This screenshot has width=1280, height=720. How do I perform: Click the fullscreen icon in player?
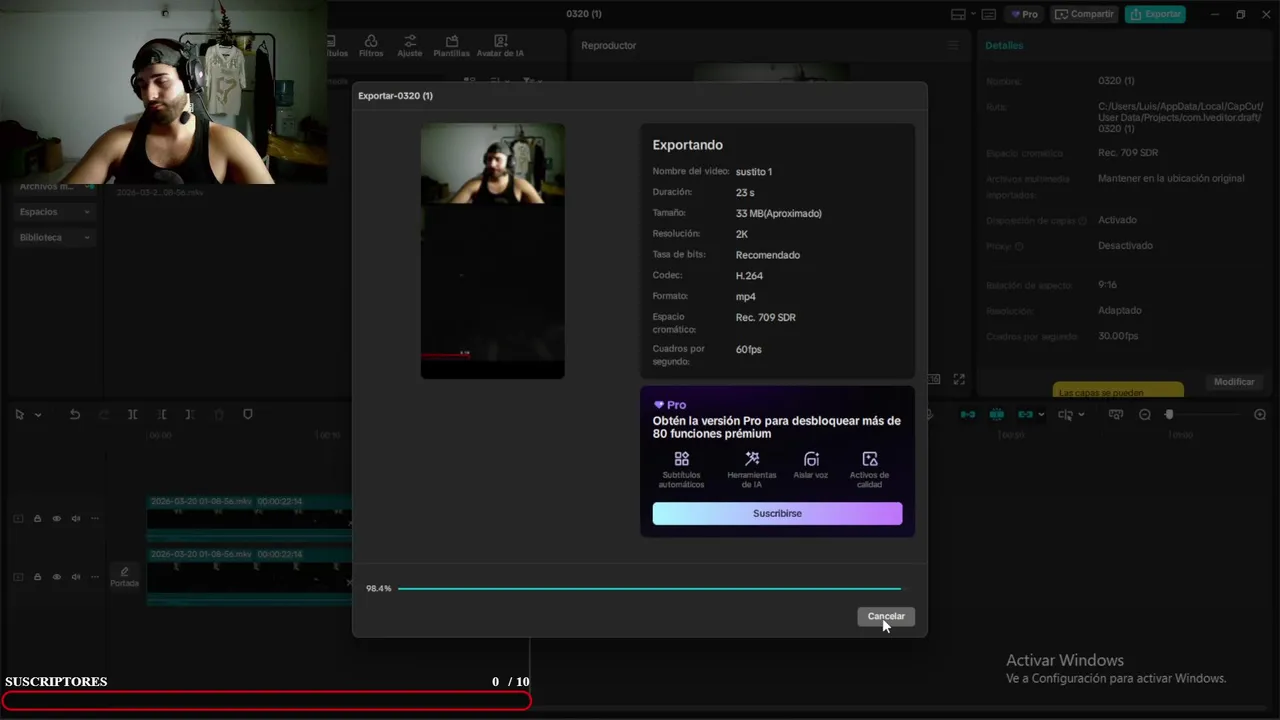coord(959,379)
